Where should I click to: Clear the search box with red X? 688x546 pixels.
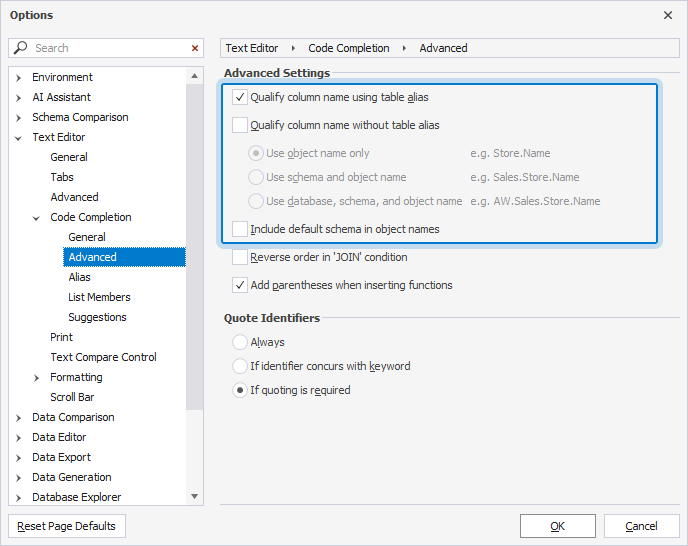(195, 48)
